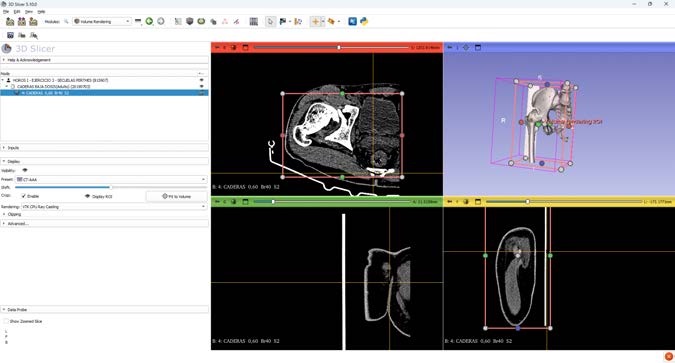The height and width of the screenshot is (363, 675).
Task: Select the 4: CADERAS 0,60 Br40 S2 volume row
Action: click(x=104, y=93)
